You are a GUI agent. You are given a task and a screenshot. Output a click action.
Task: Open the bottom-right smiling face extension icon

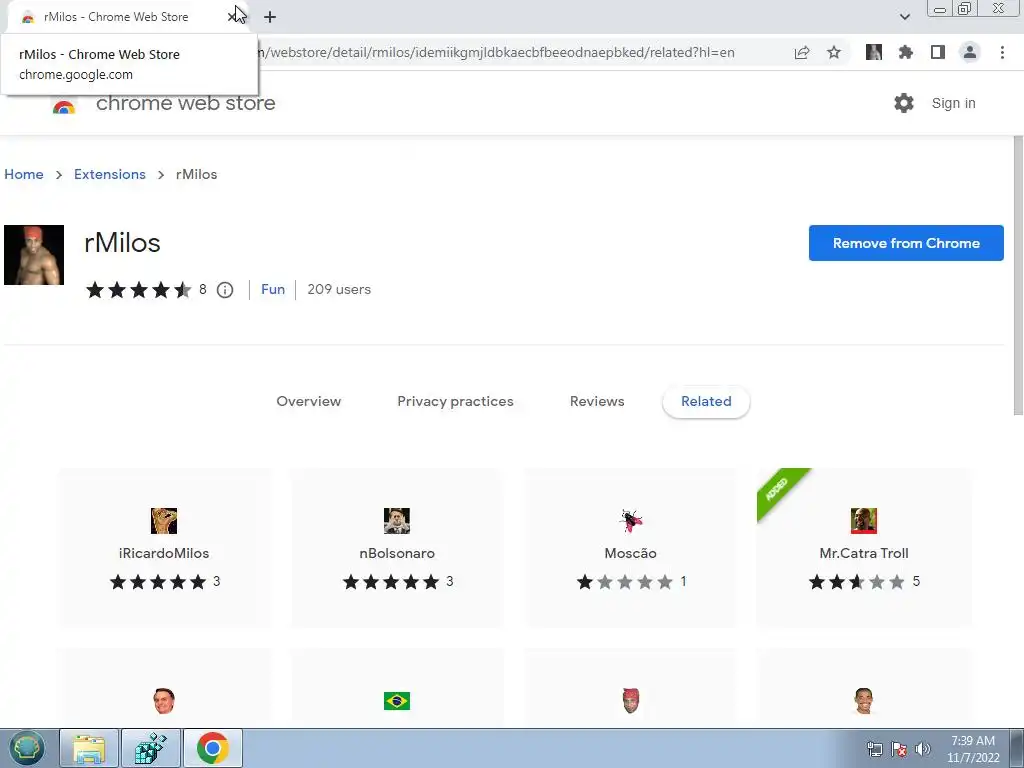863,701
